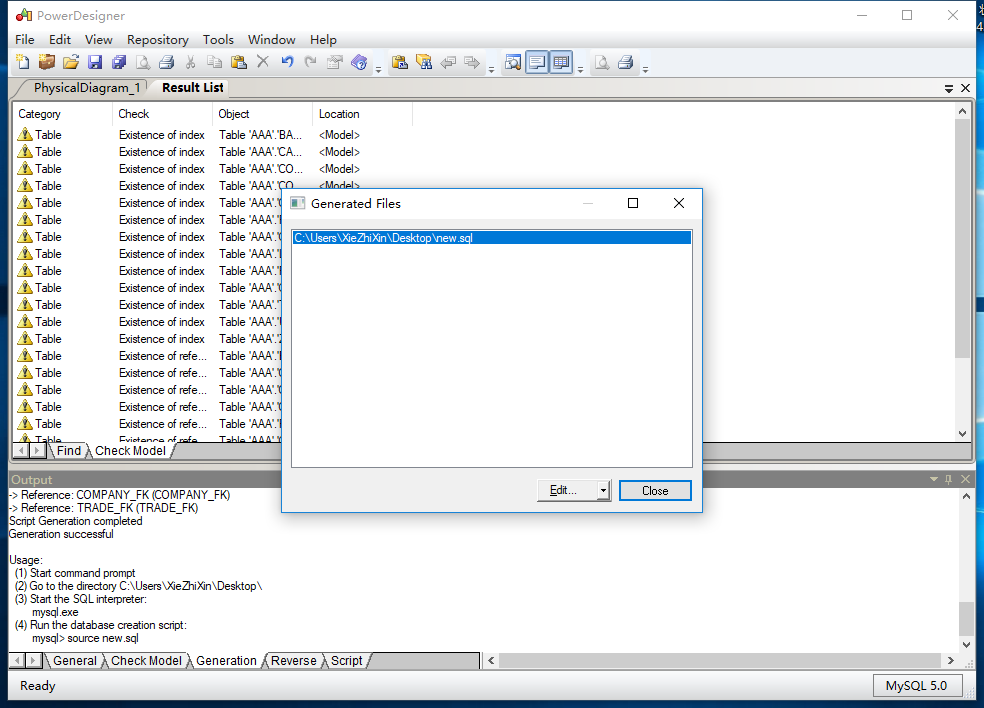Screen dimensions: 984x708
Task: Toggle the Output window toolbar button
Action: click(x=537, y=62)
